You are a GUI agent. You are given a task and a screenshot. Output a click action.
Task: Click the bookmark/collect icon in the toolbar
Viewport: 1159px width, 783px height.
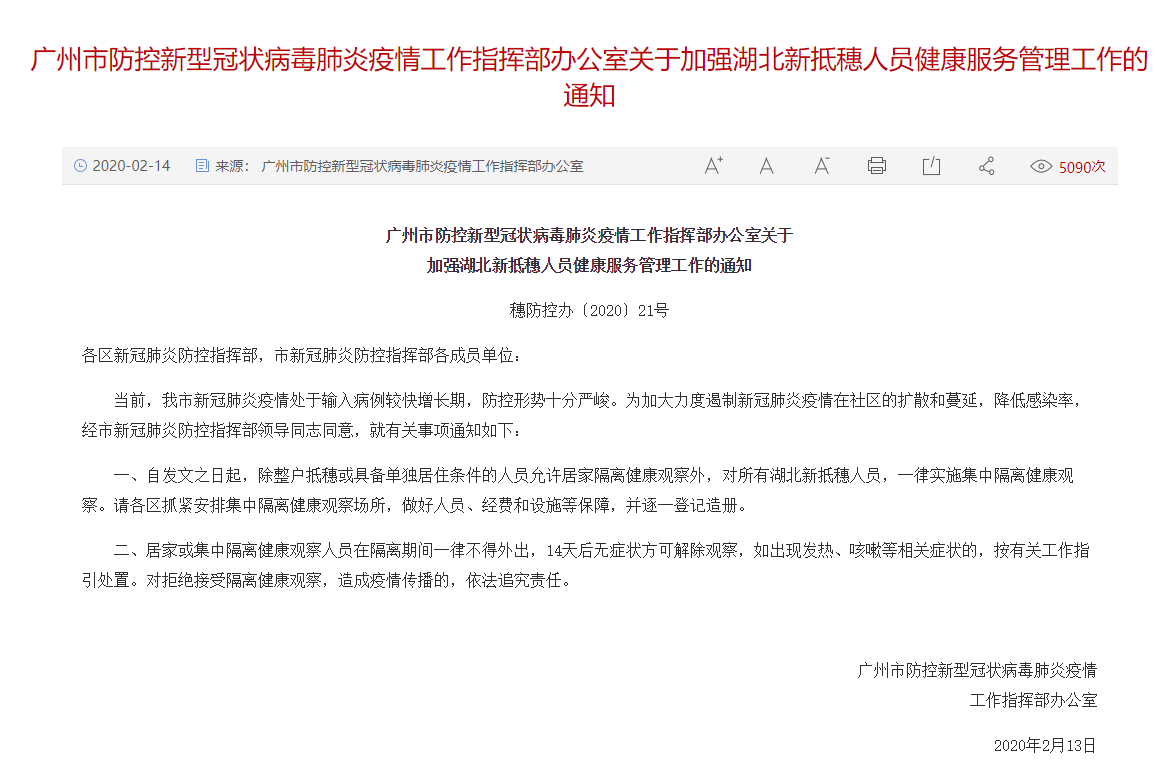pyautogui.click(x=931, y=166)
